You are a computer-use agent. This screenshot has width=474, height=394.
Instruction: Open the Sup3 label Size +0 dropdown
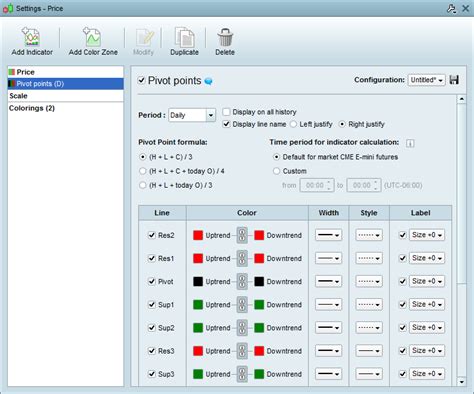427,374
